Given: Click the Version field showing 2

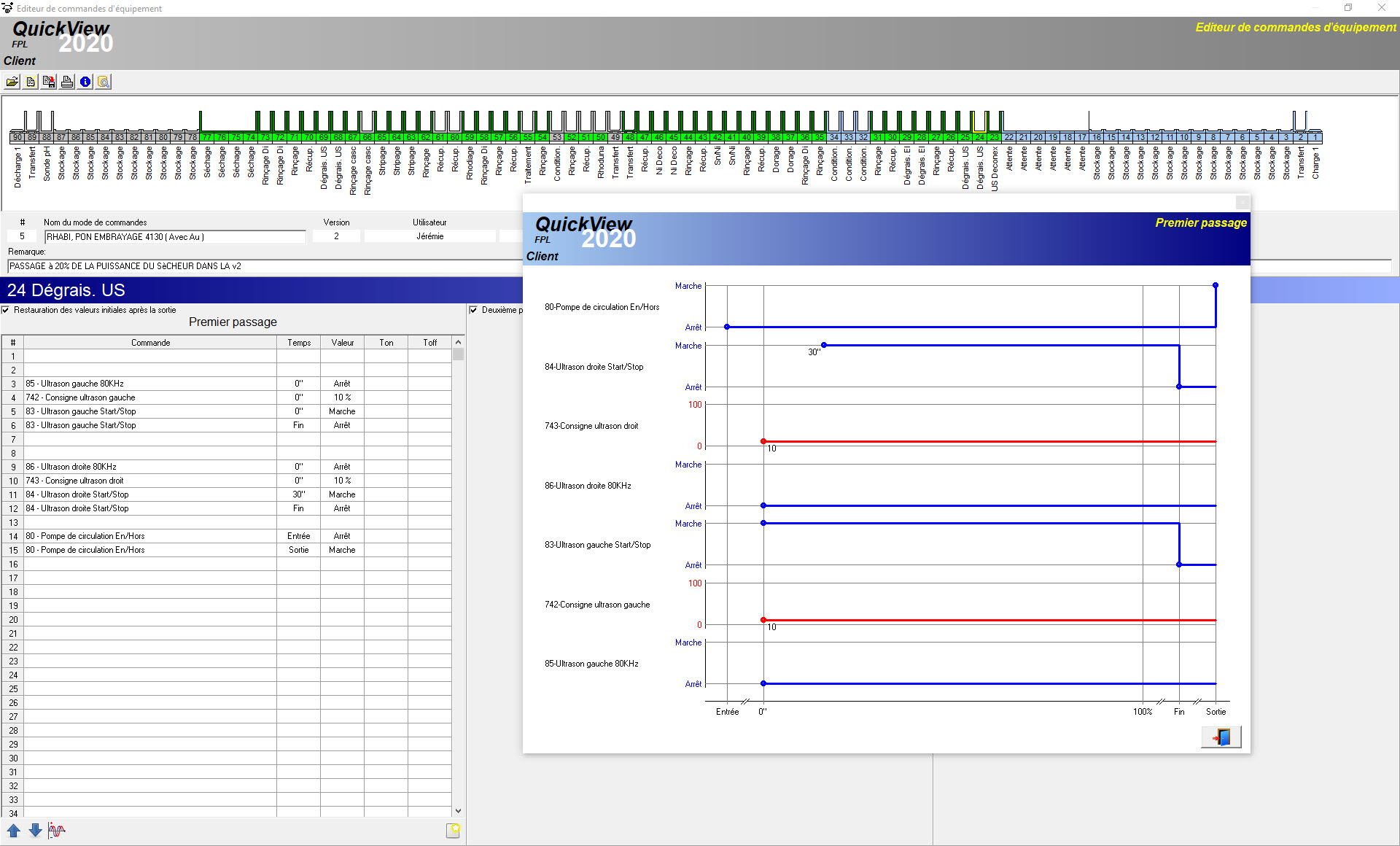Looking at the screenshot, I should [336, 236].
